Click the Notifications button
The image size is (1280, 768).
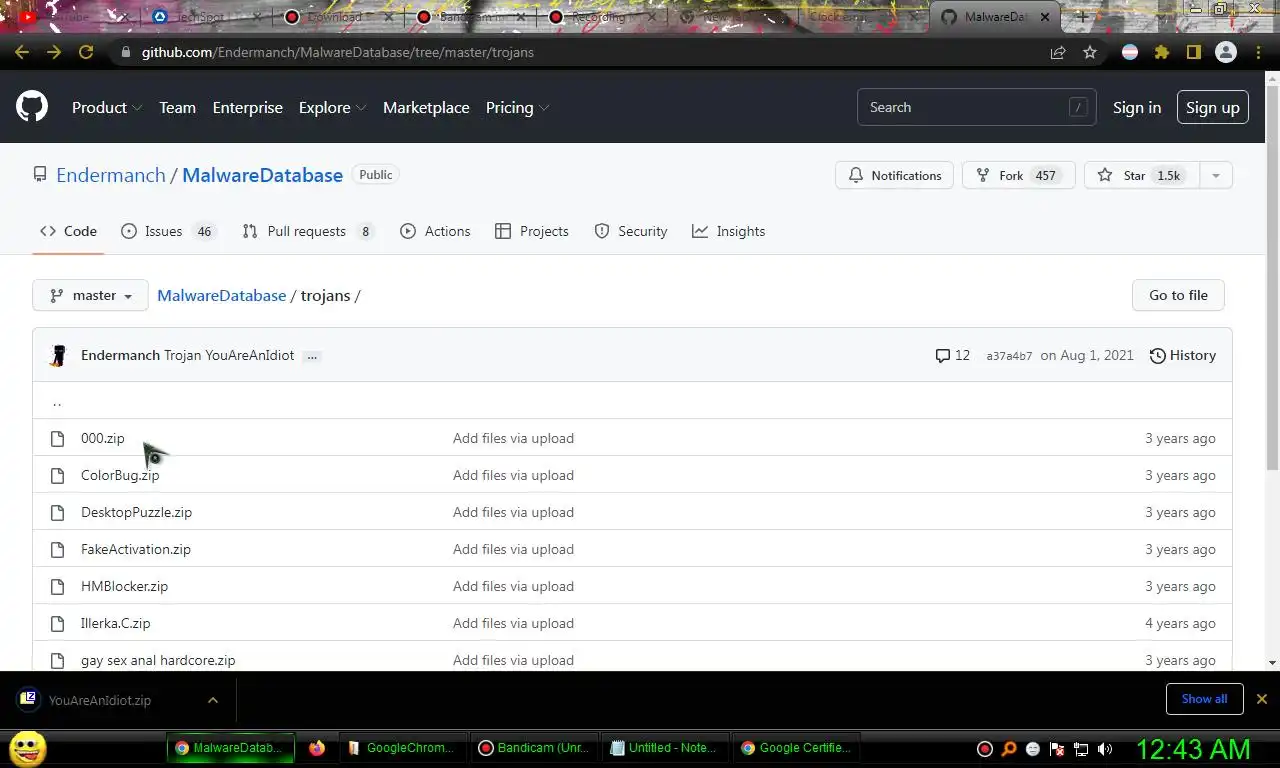pos(894,175)
